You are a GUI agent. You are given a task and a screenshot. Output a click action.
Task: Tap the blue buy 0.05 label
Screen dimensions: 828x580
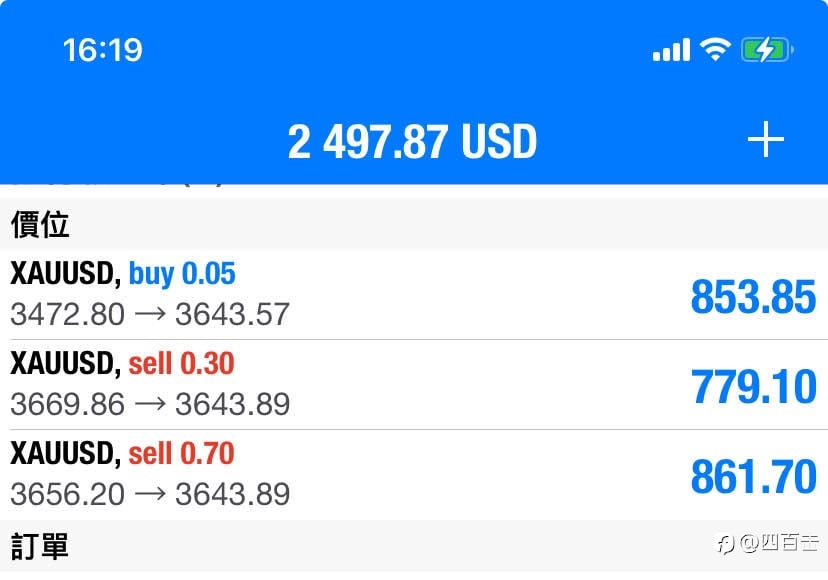pos(182,274)
